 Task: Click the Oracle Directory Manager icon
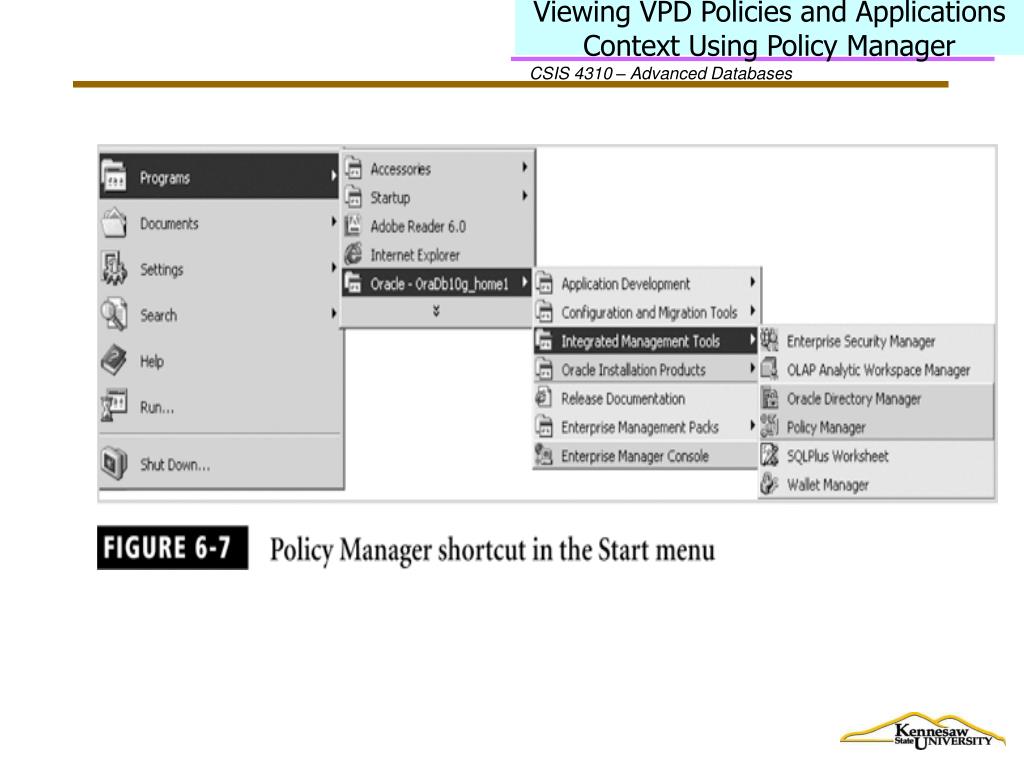(770, 398)
